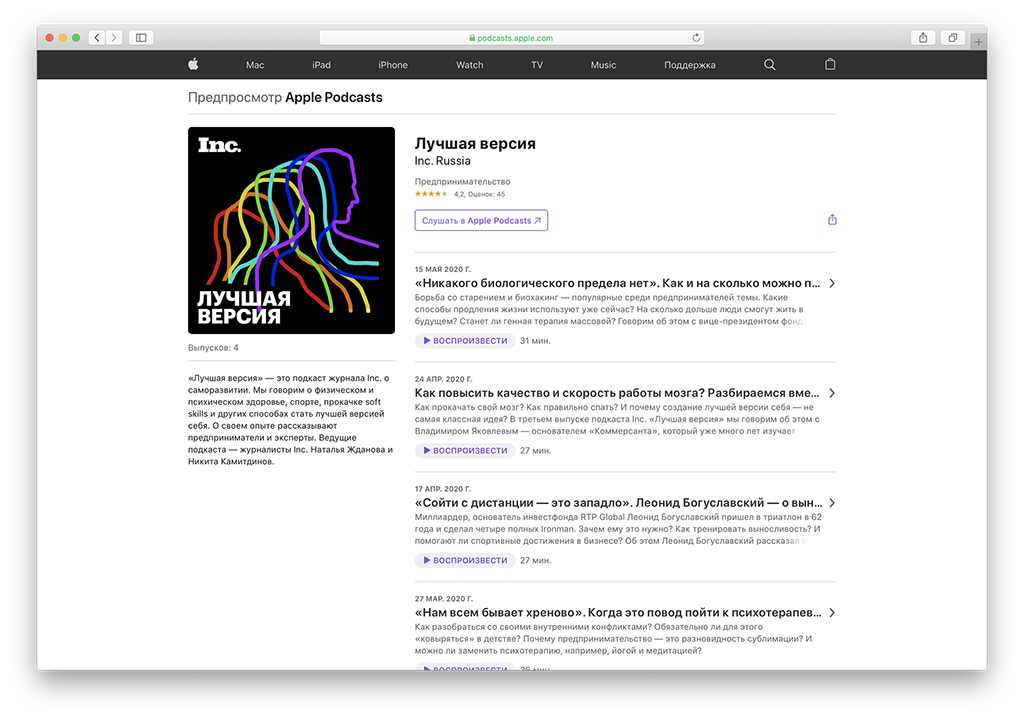Play the 31 мин. episode
The image size is (1024, 719).
(465, 341)
